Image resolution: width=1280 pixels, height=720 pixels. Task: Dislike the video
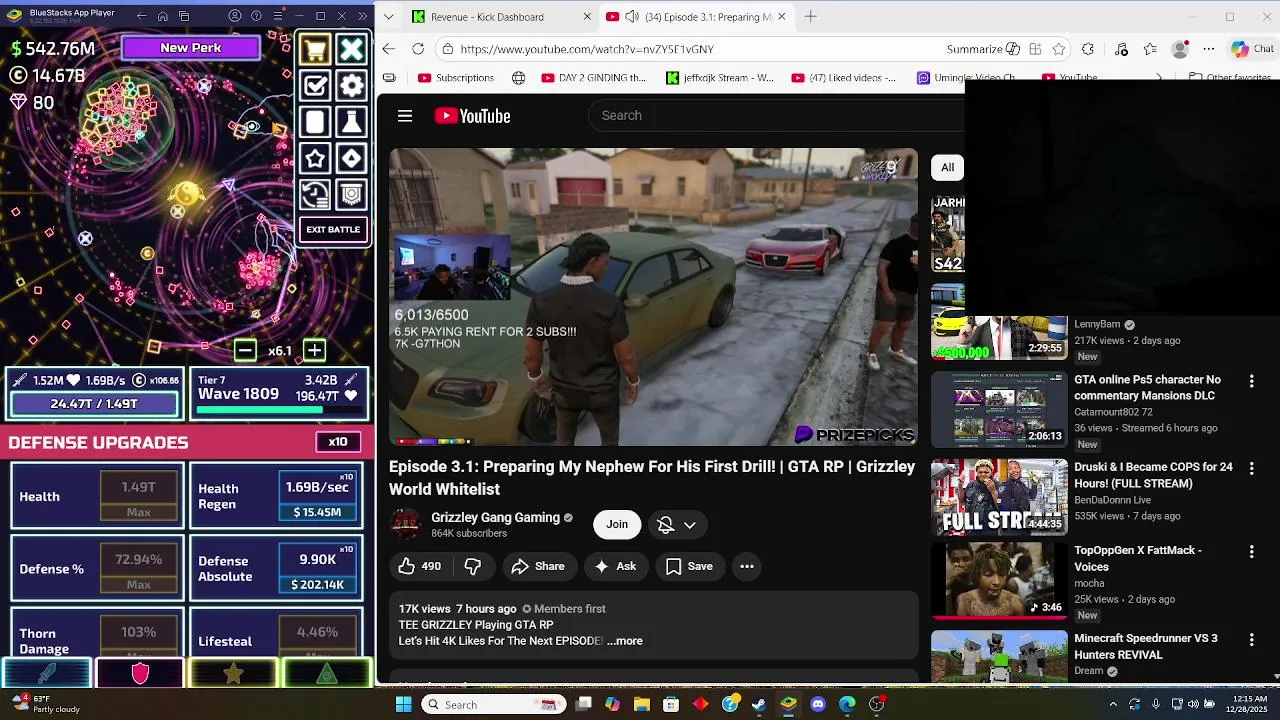(x=473, y=566)
